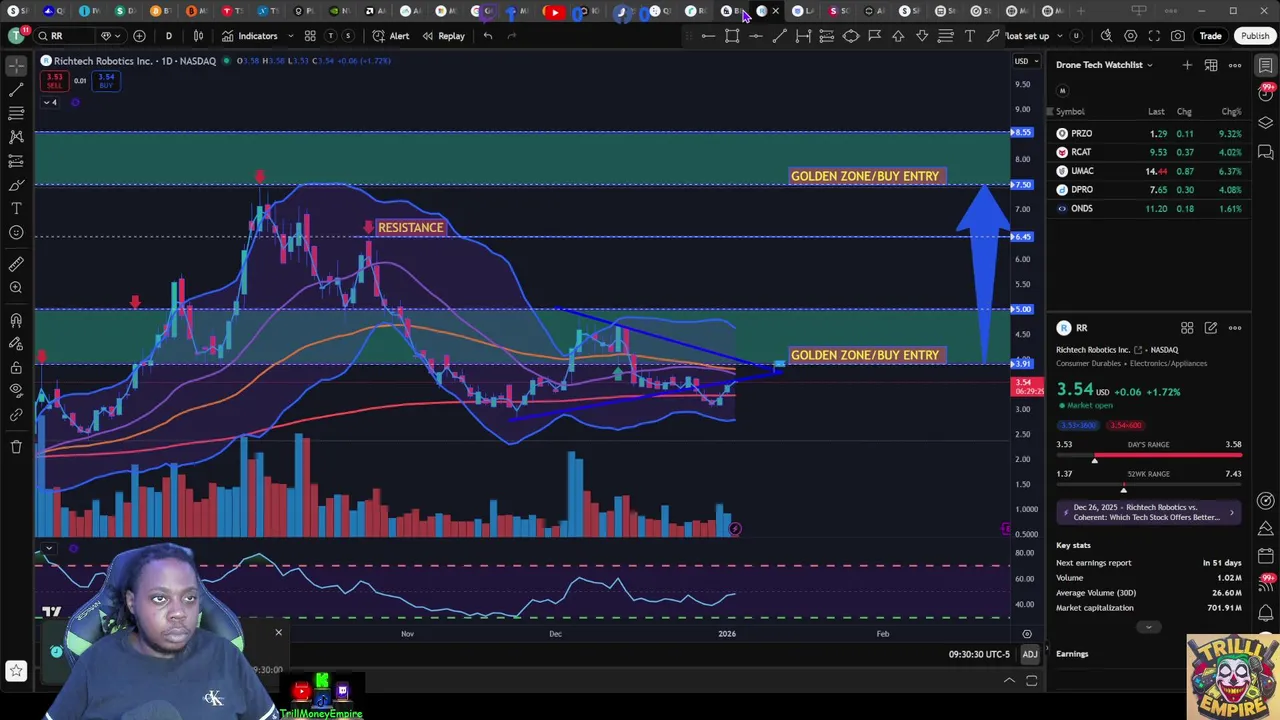Add symbol to watchlist with plus icon
The height and width of the screenshot is (720, 1280).
pyautogui.click(x=1187, y=65)
